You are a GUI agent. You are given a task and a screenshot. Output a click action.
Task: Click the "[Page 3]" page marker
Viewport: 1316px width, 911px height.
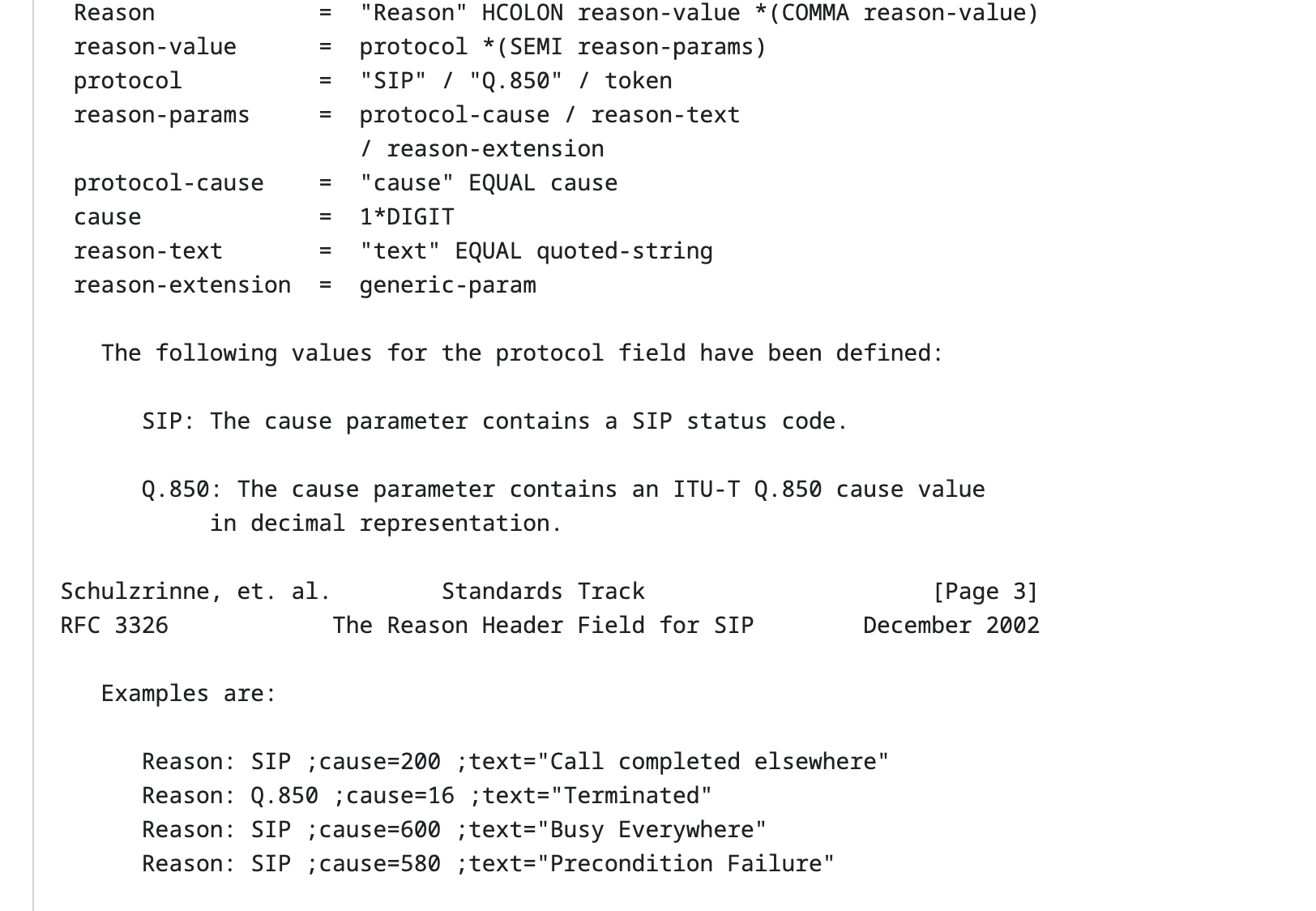tap(985, 592)
